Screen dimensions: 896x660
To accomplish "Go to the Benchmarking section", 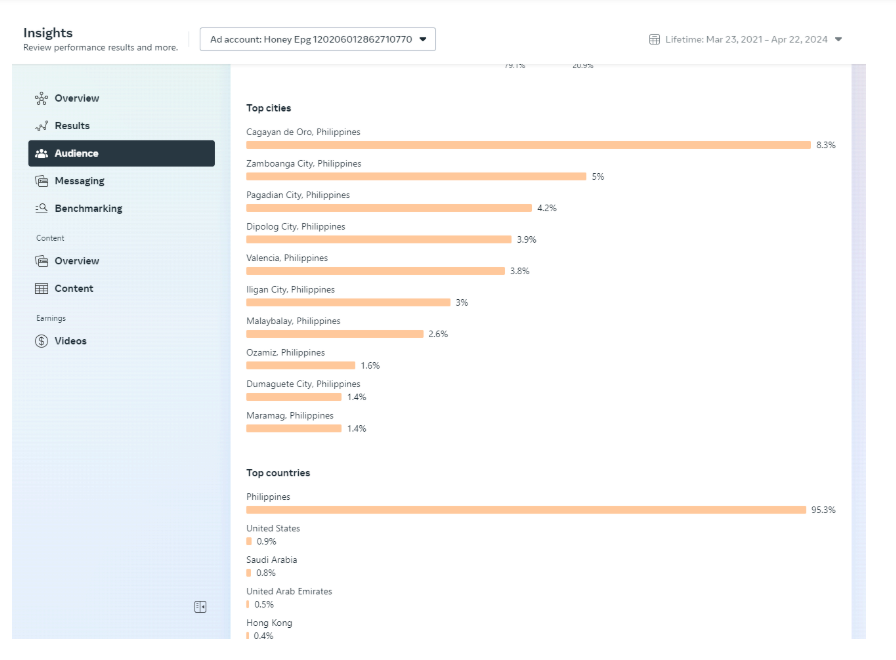I will coord(88,209).
